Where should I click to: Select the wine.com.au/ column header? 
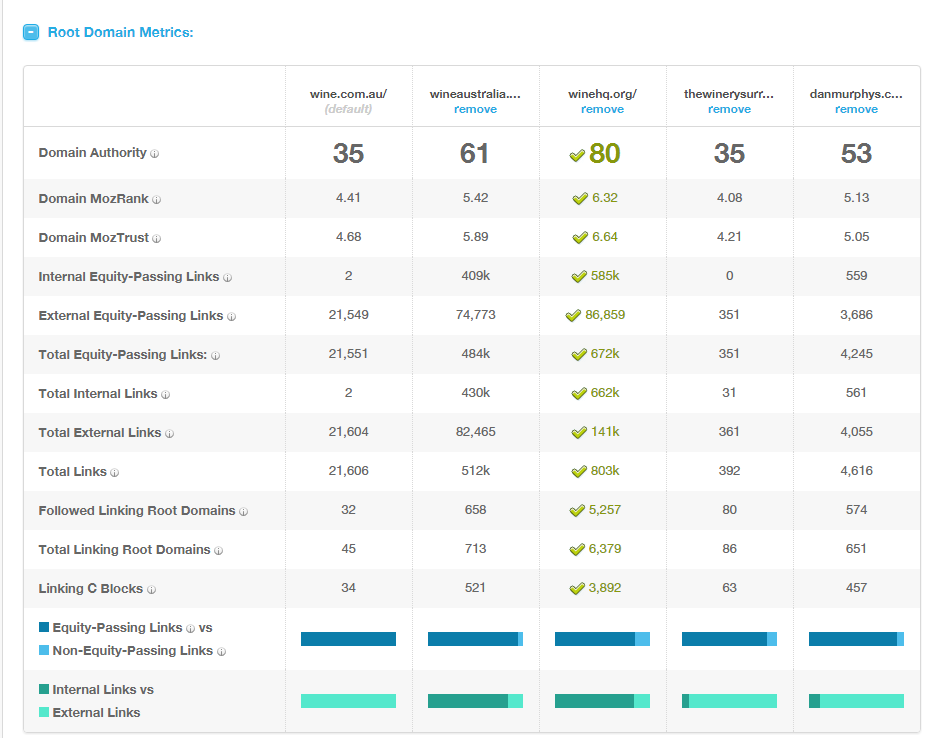(348, 94)
